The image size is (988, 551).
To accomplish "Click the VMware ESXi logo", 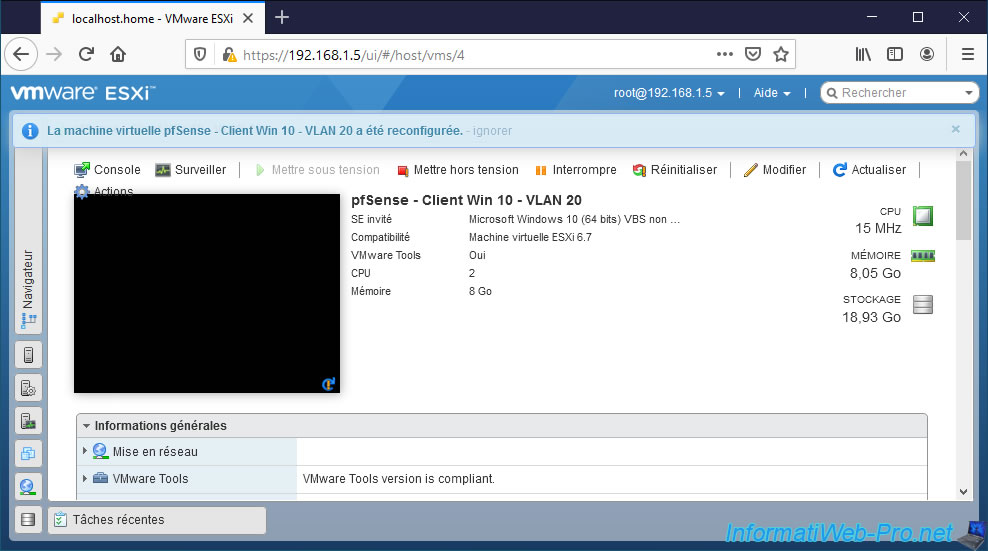I will [83, 93].
